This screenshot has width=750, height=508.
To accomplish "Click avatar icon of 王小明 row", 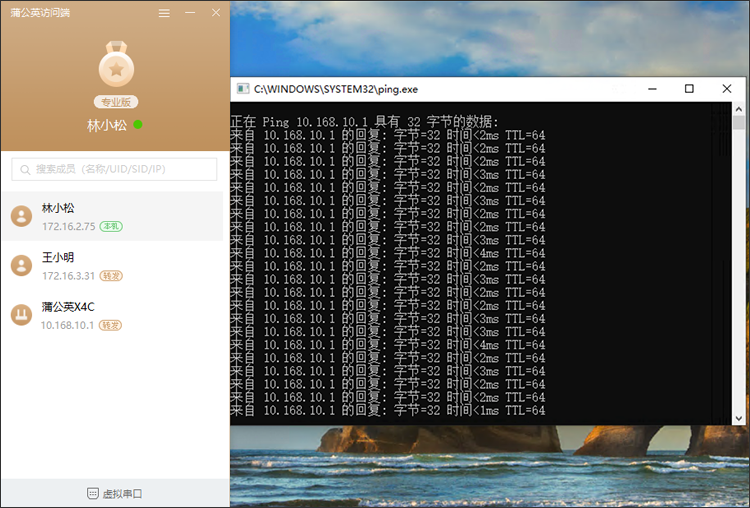I will 22,265.
